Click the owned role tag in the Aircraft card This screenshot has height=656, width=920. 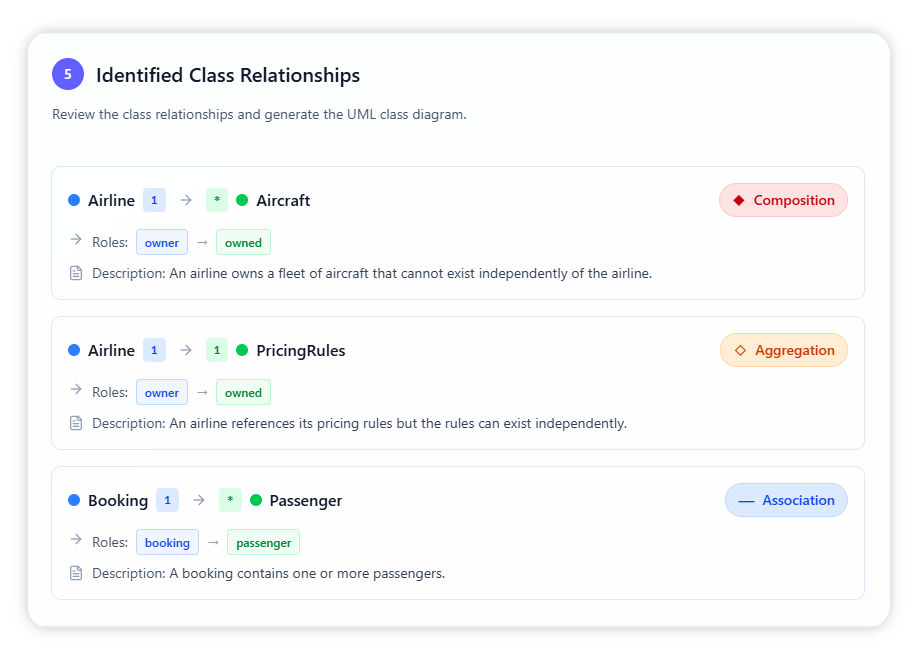click(243, 243)
